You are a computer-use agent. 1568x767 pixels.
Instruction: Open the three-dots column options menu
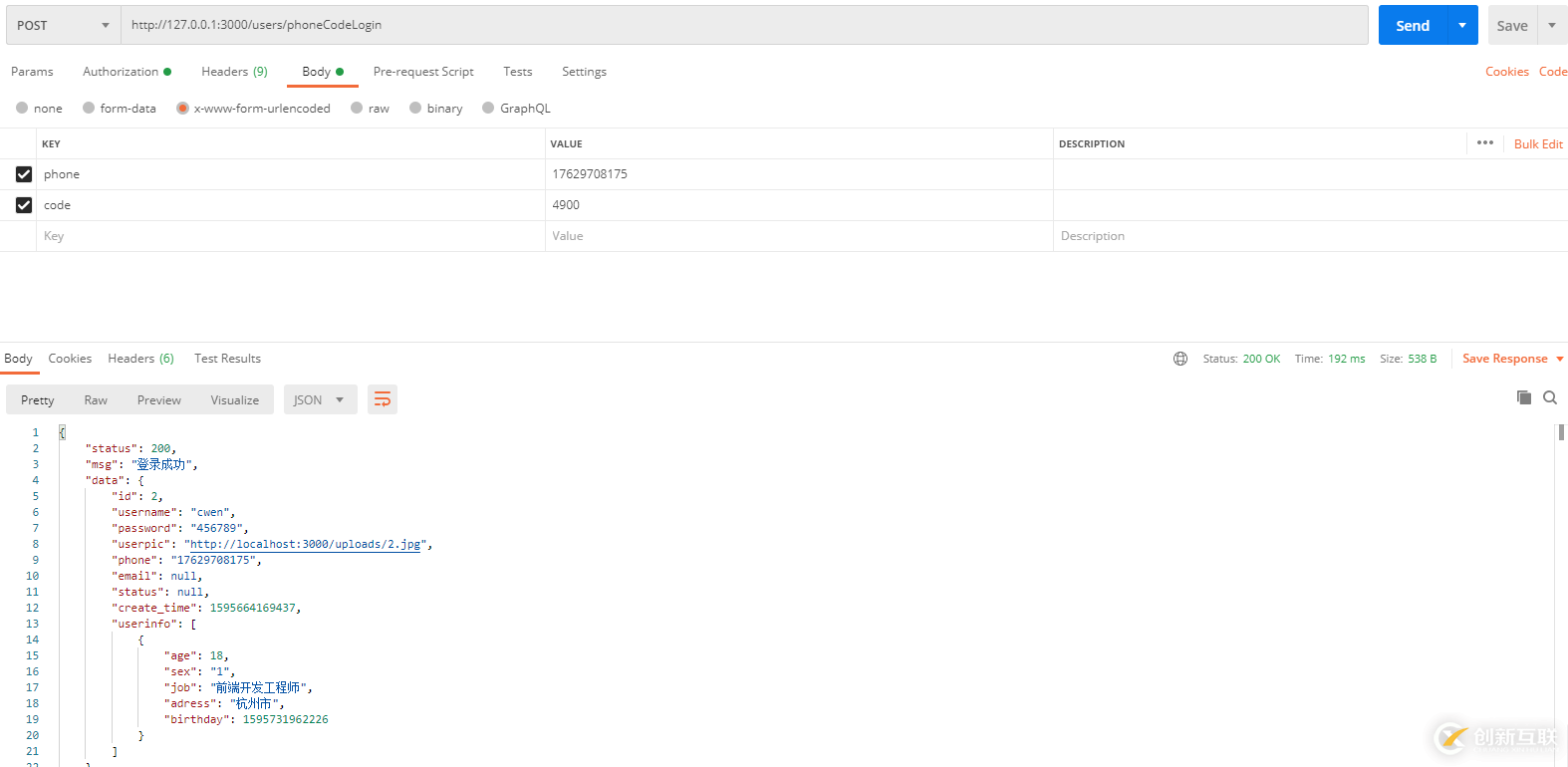click(1485, 143)
